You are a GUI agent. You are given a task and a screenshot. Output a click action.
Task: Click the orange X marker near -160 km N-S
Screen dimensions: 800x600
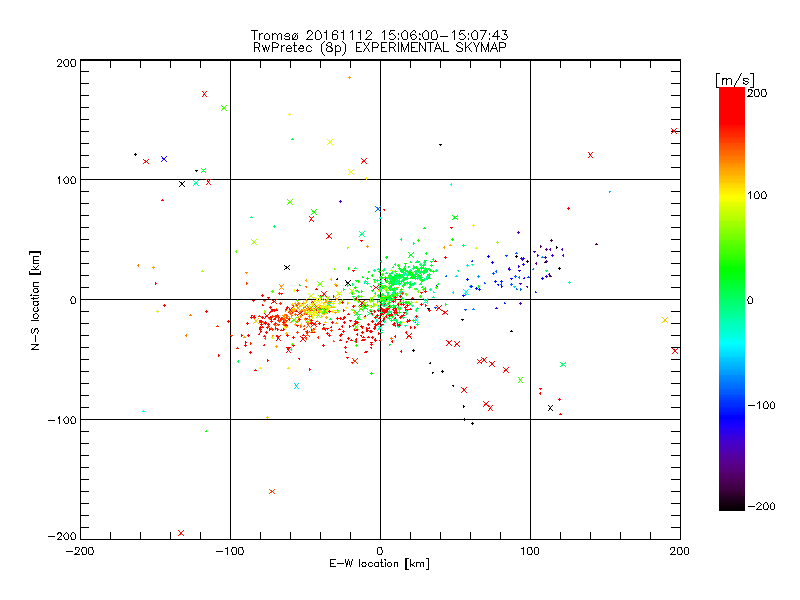(272, 491)
